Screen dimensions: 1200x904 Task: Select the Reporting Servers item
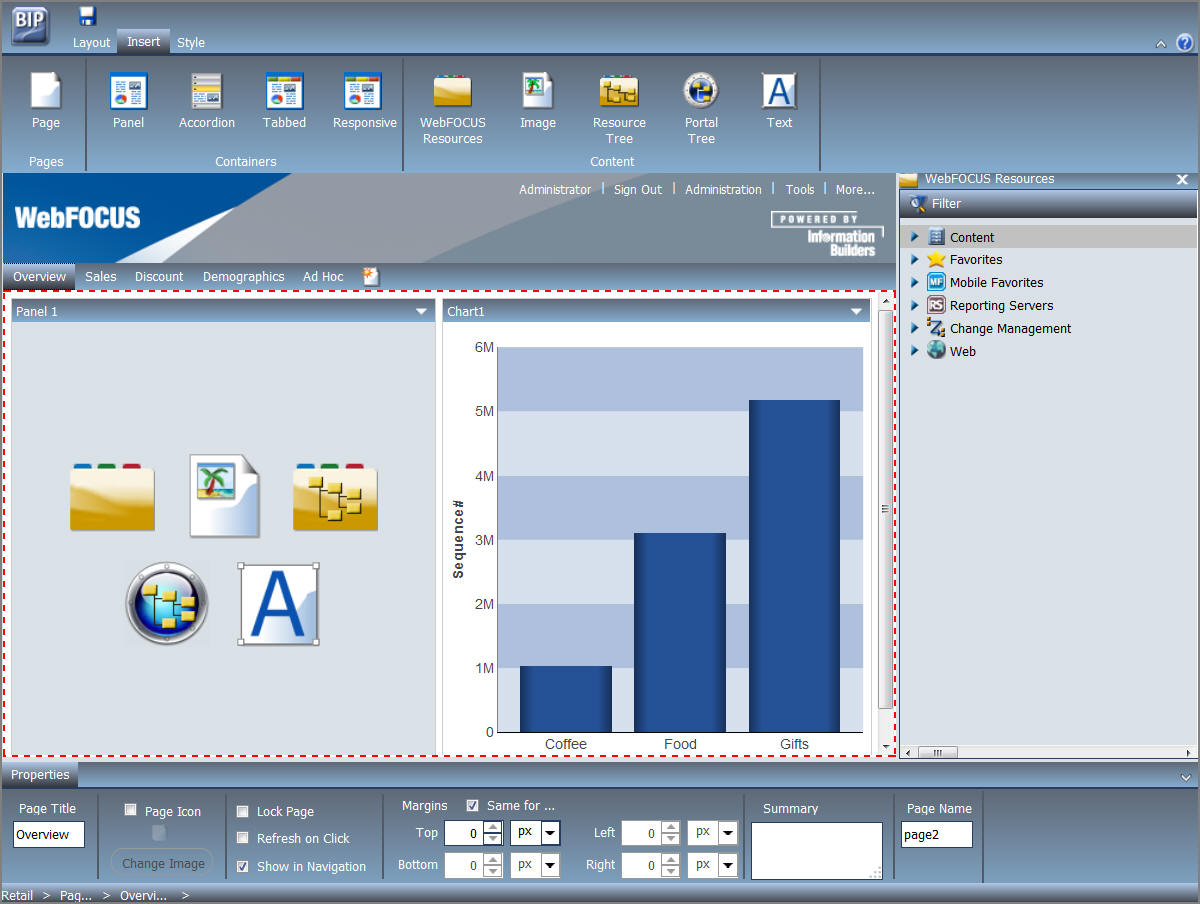pyautogui.click(x=990, y=305)
